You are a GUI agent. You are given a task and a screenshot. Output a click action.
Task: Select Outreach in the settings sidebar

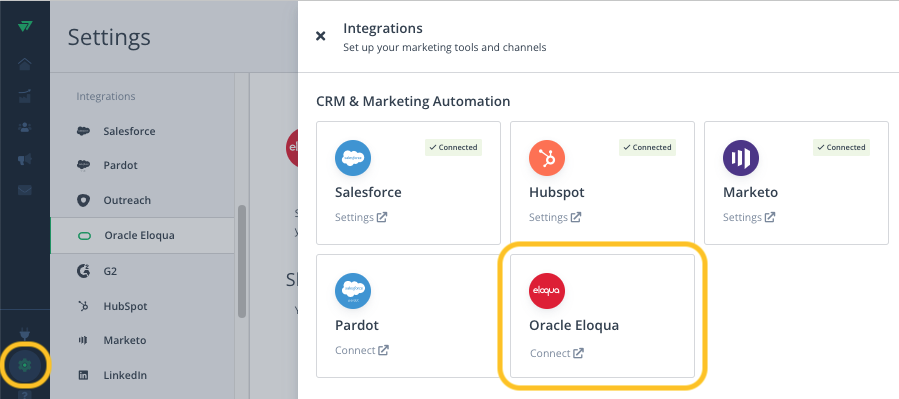(x=142, y=200)
